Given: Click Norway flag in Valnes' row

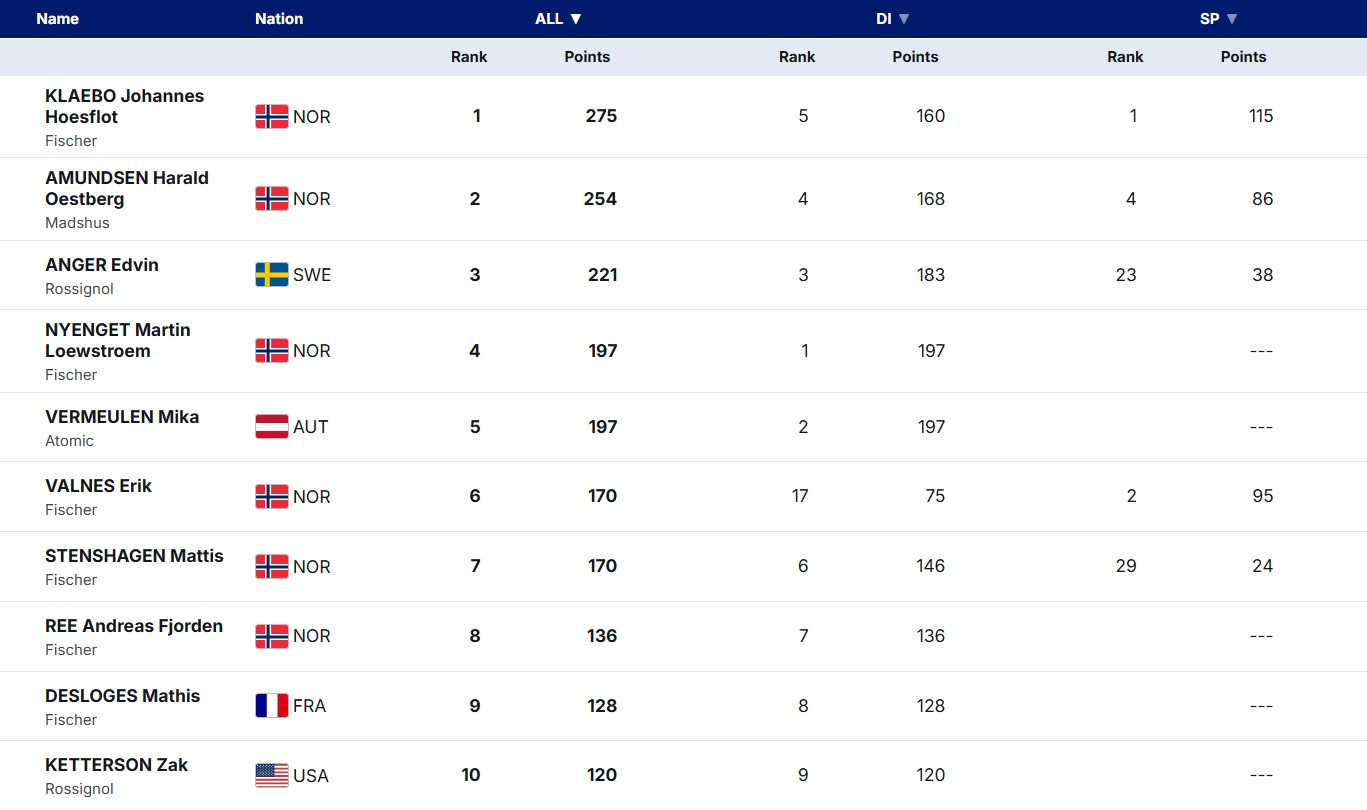Looking at the screenshot, I should pos(272,497).
